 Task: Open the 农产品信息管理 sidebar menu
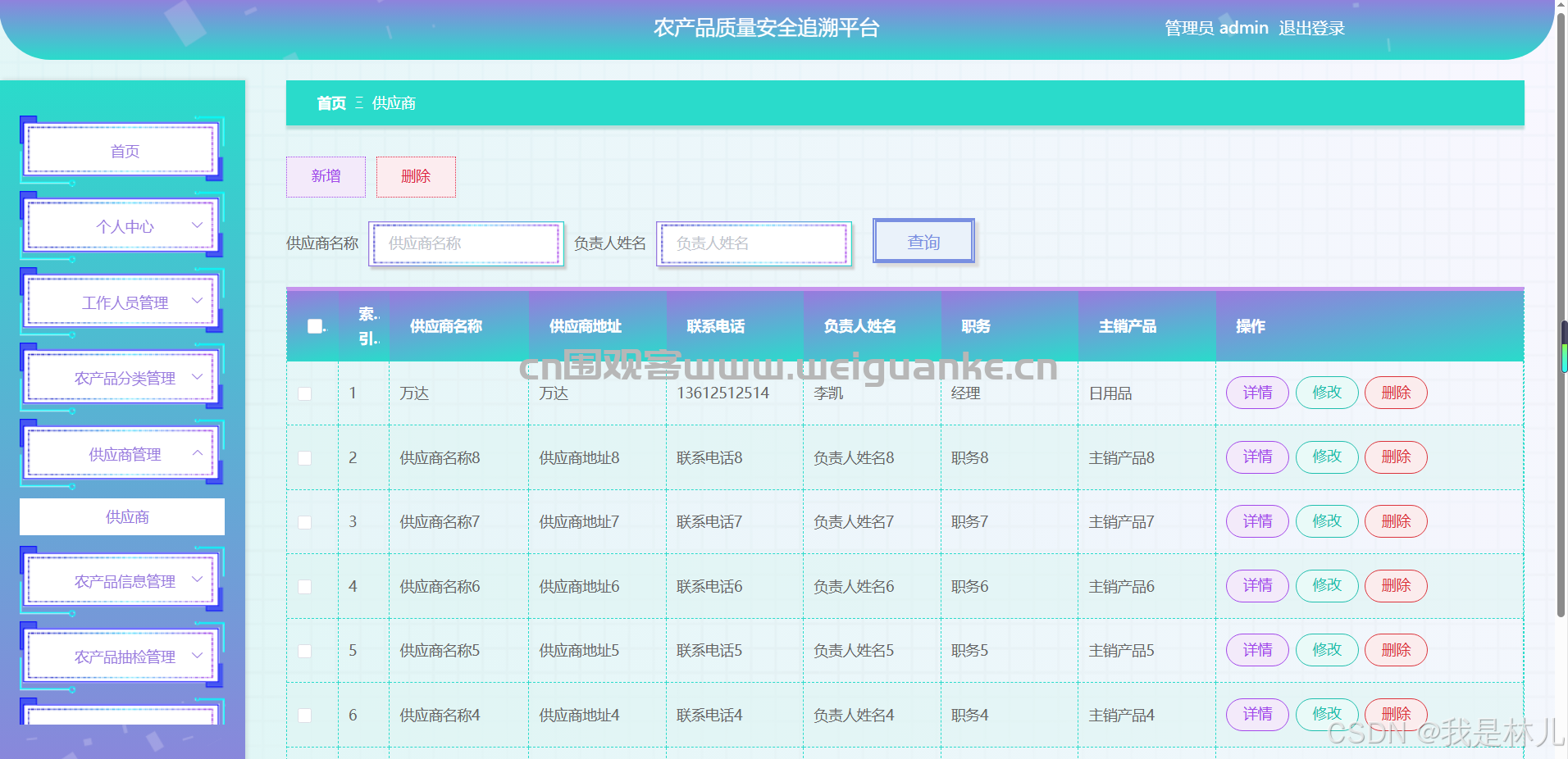(122, 581)
